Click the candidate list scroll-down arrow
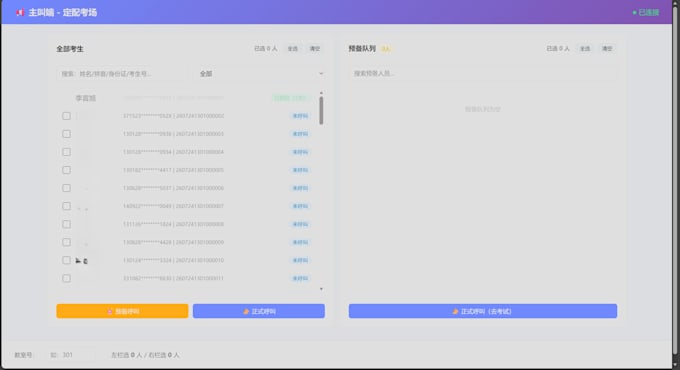The width and height of the screenshot is (680, 370). pos(321,289)
